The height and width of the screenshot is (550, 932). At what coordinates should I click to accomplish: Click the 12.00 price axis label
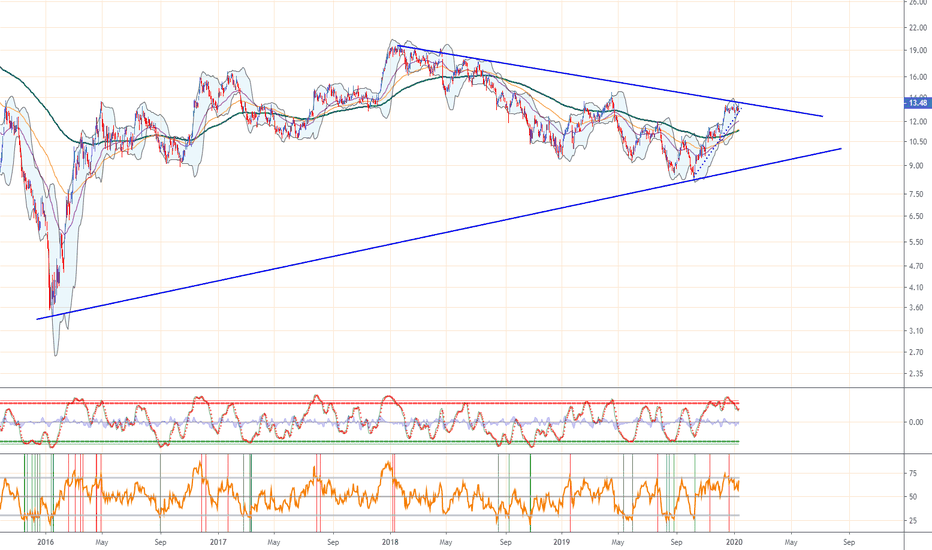[918, 121]
